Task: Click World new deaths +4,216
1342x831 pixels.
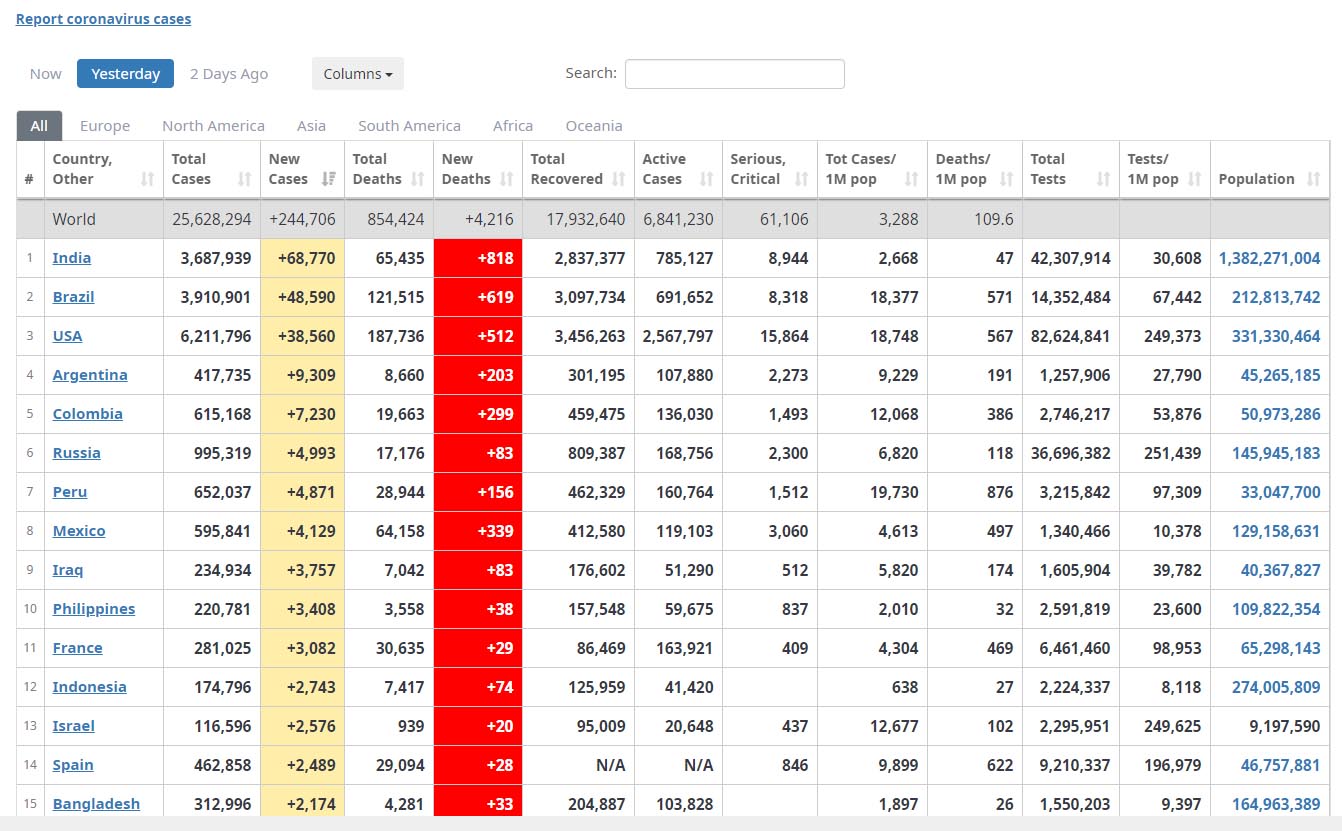Action: 489,219
